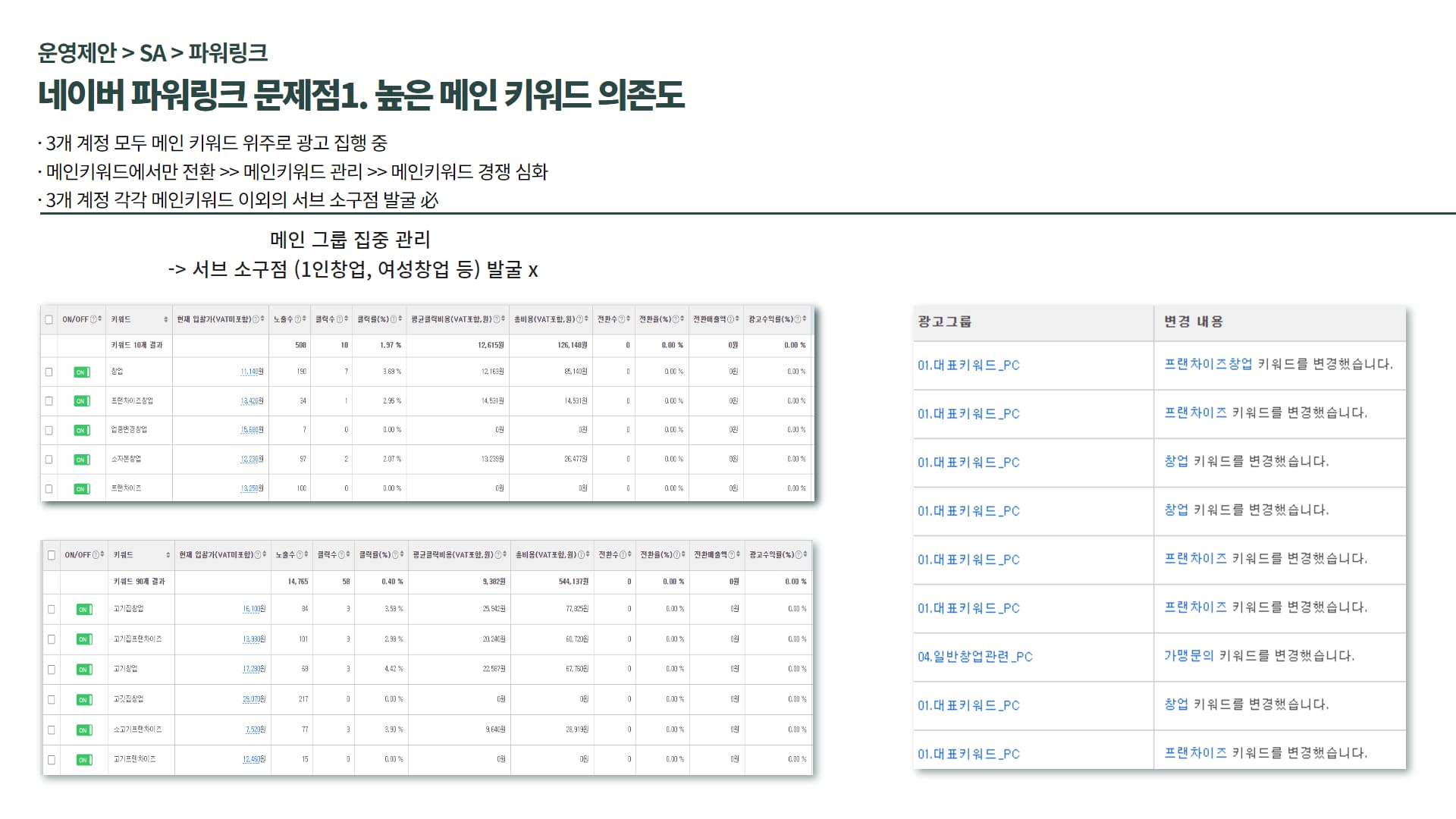1456x819 pixels.
Task: Tick checkbox for 고기집프랜차이즈 row
Action: (52, 639)
